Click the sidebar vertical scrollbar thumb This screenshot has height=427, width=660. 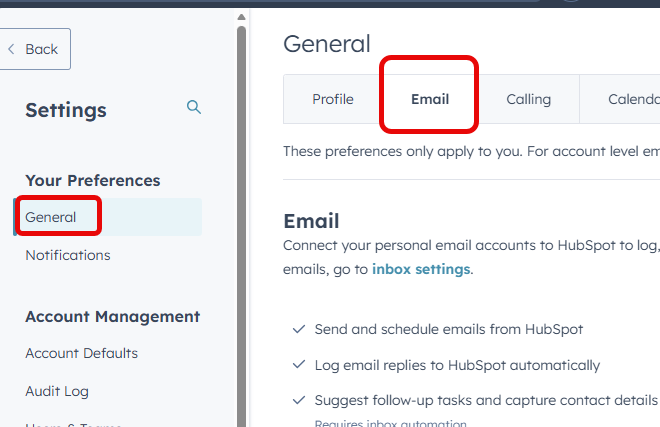coord(241,200)
